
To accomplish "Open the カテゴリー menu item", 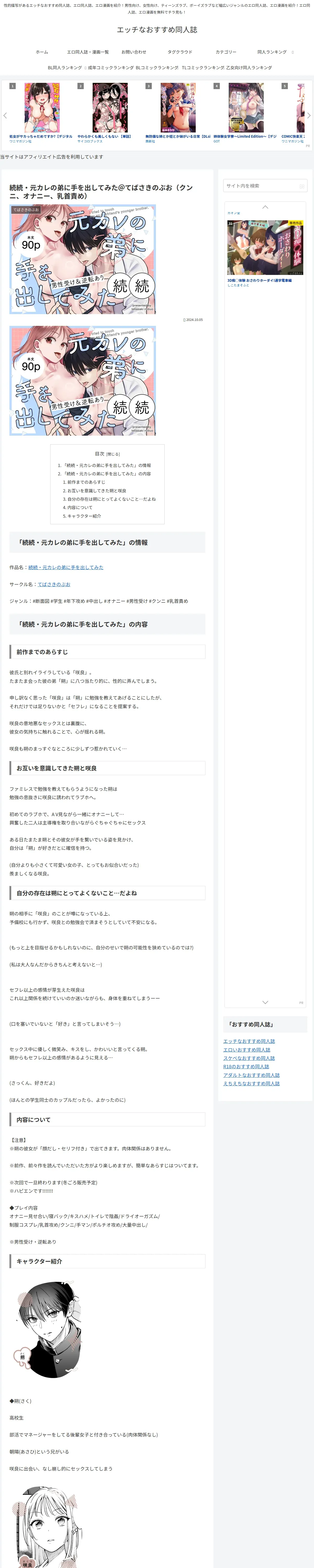I will (x=226, y=52).
